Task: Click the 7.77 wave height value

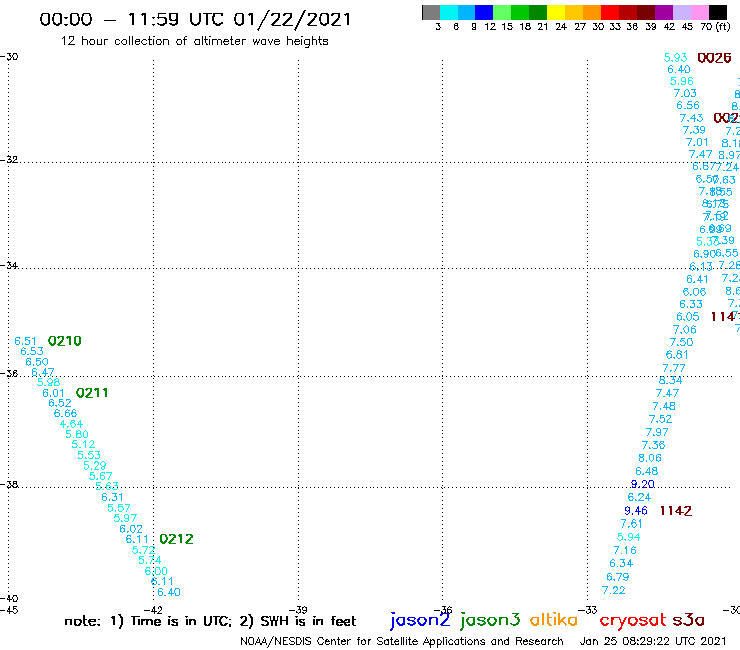Action: click(674, 368)
